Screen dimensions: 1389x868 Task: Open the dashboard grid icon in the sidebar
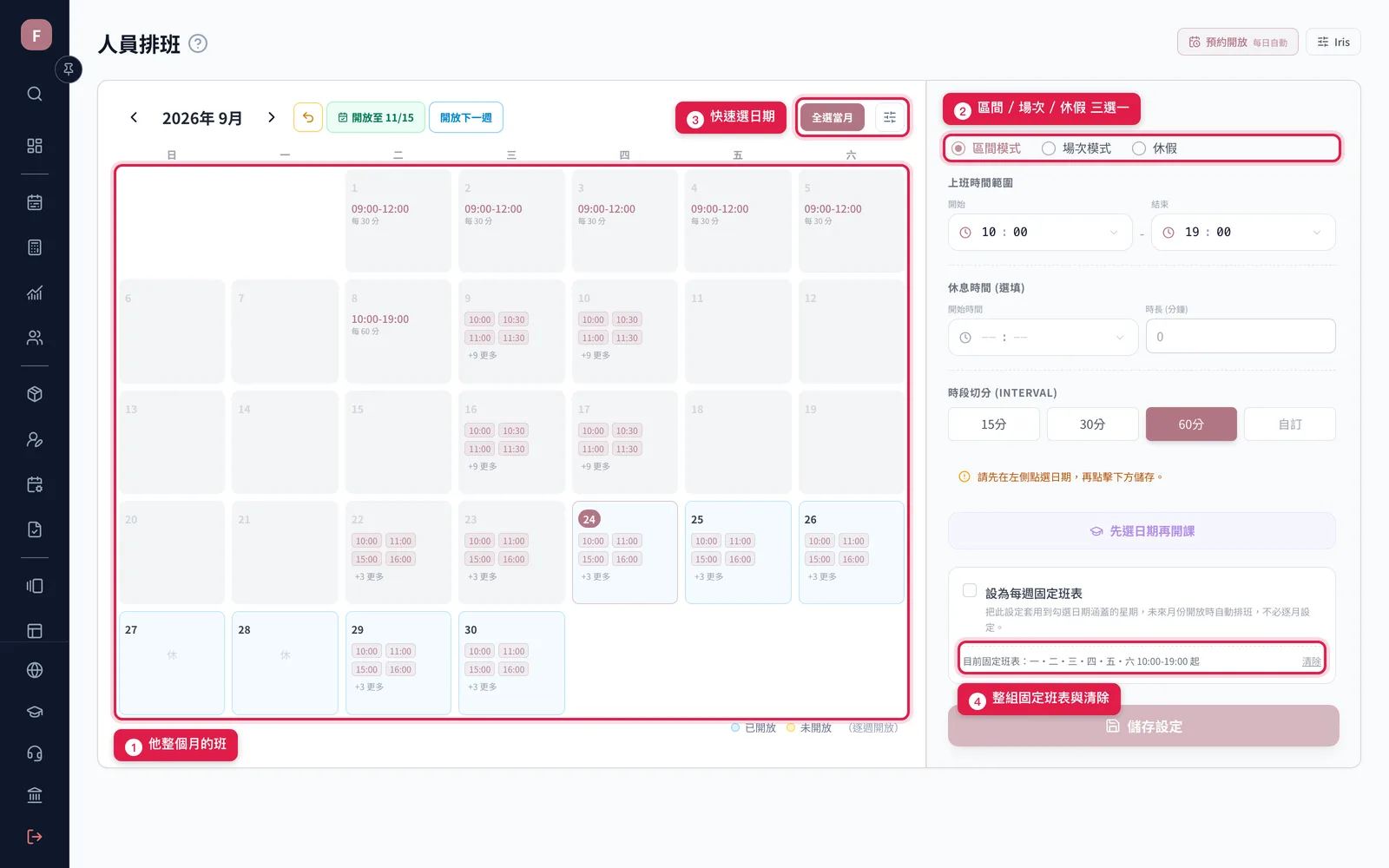coord(35,146)
